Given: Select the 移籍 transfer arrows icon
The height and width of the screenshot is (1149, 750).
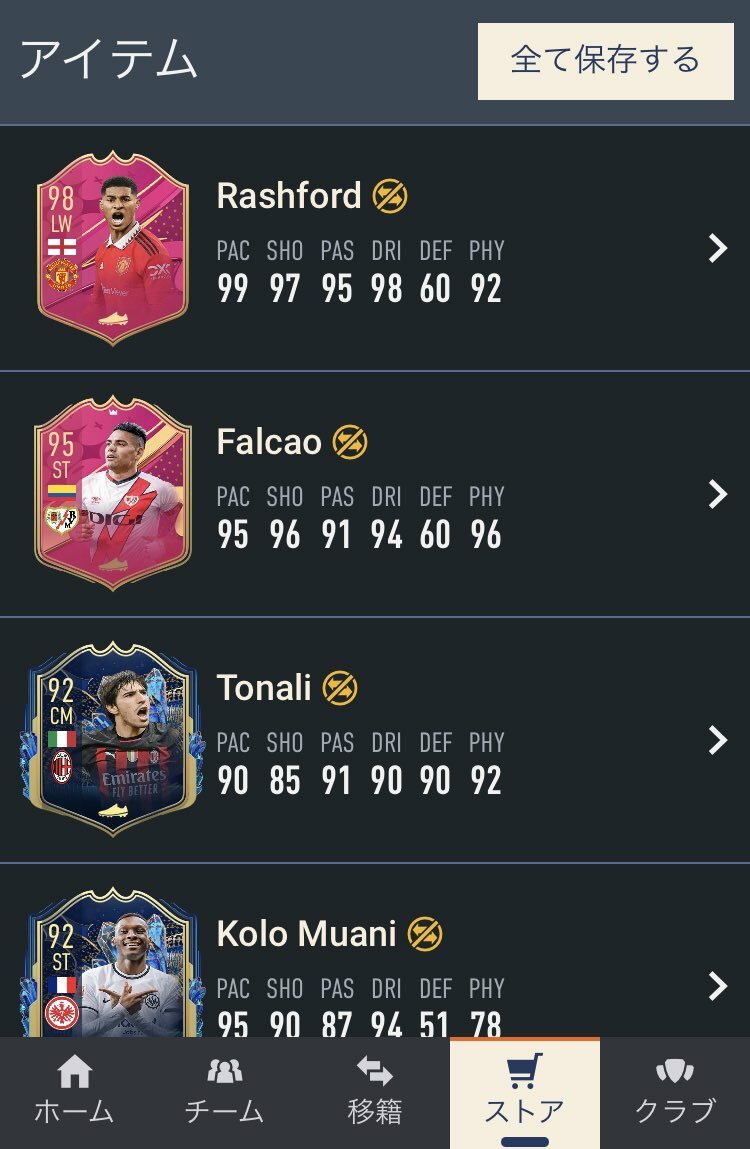Looking at the screenshot, I should pos(375,1071).
